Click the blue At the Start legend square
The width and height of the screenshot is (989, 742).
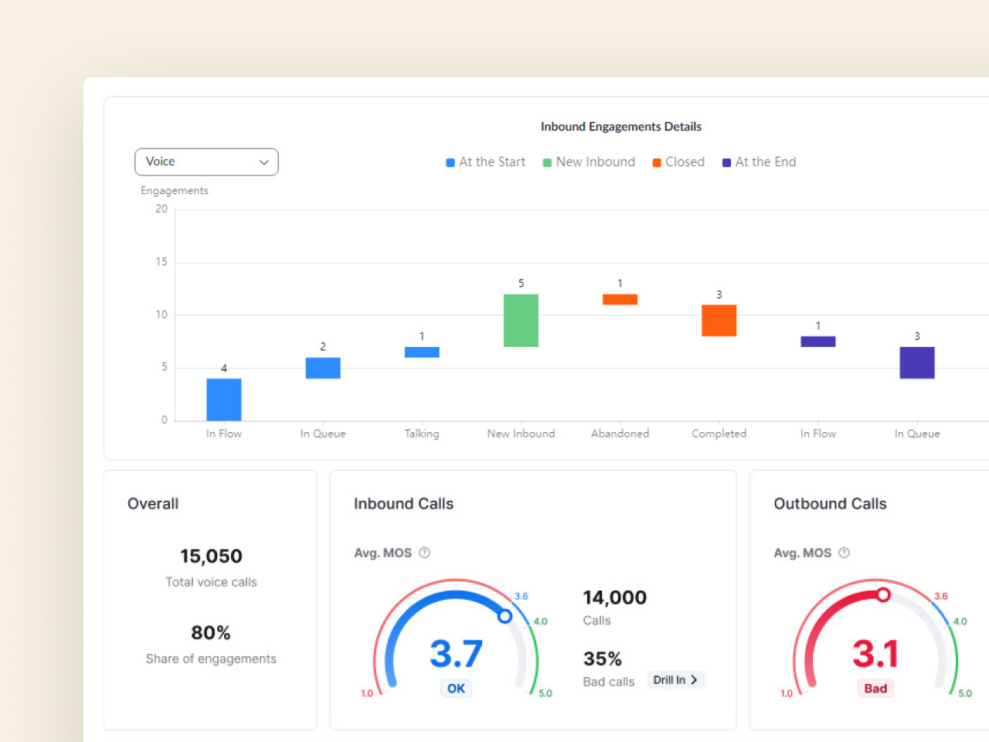click(449, 161)
